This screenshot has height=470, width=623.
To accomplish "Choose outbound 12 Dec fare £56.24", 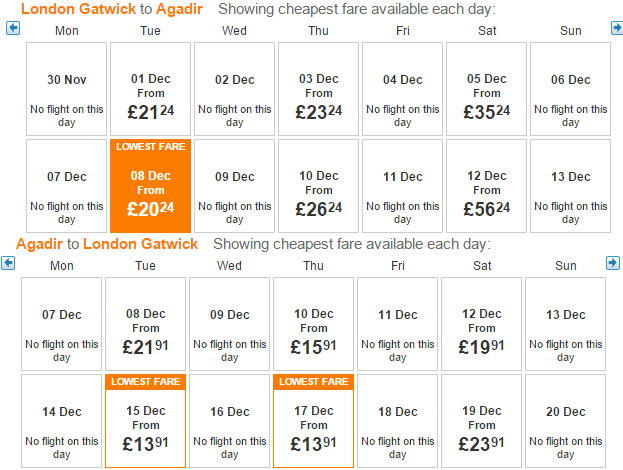I will tap(486, 186).
